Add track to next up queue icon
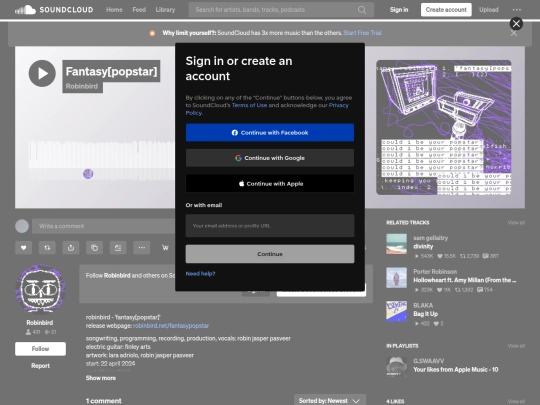 coord(118,248)
